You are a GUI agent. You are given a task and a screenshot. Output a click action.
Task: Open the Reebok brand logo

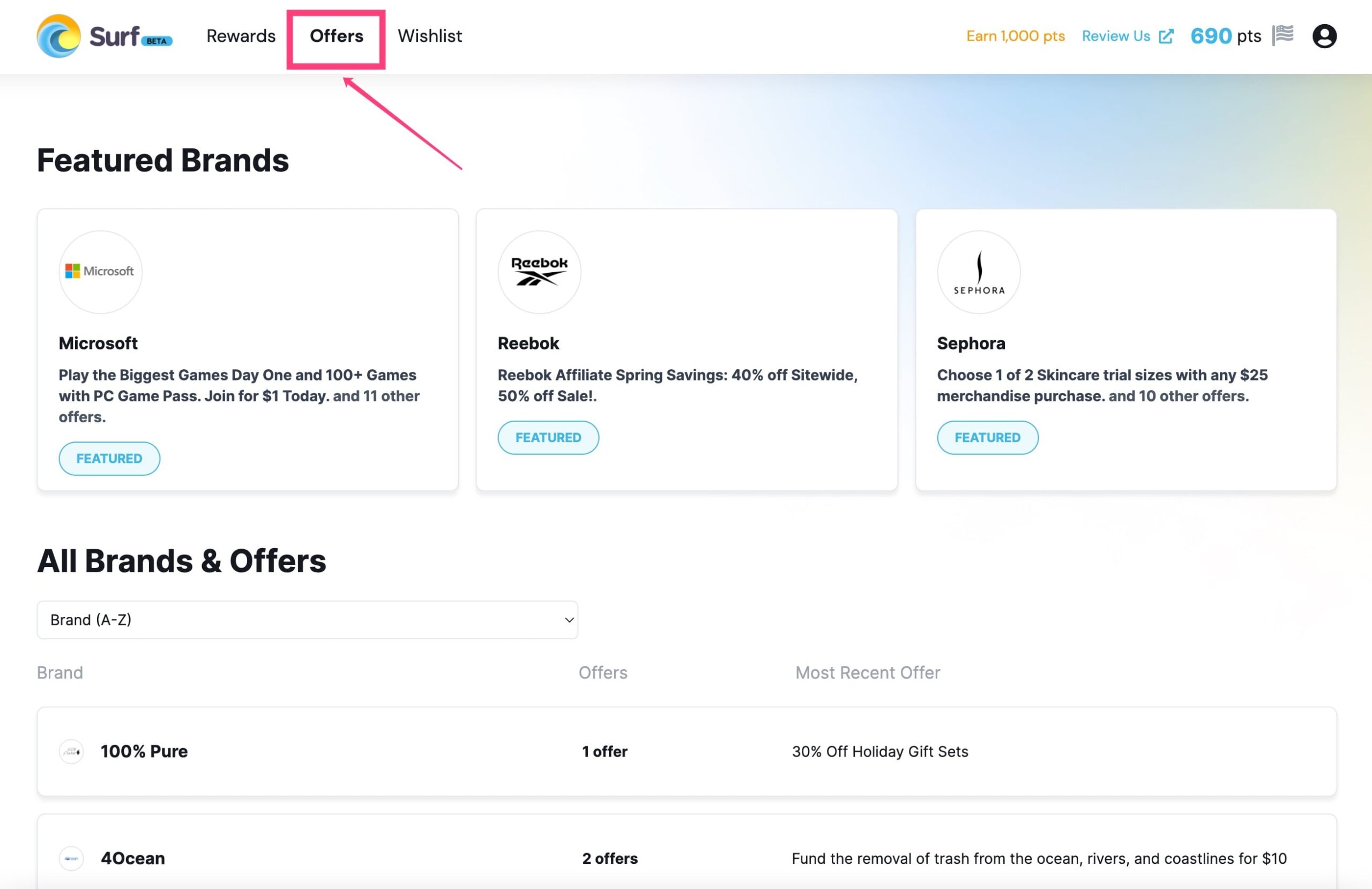point(539,272)
